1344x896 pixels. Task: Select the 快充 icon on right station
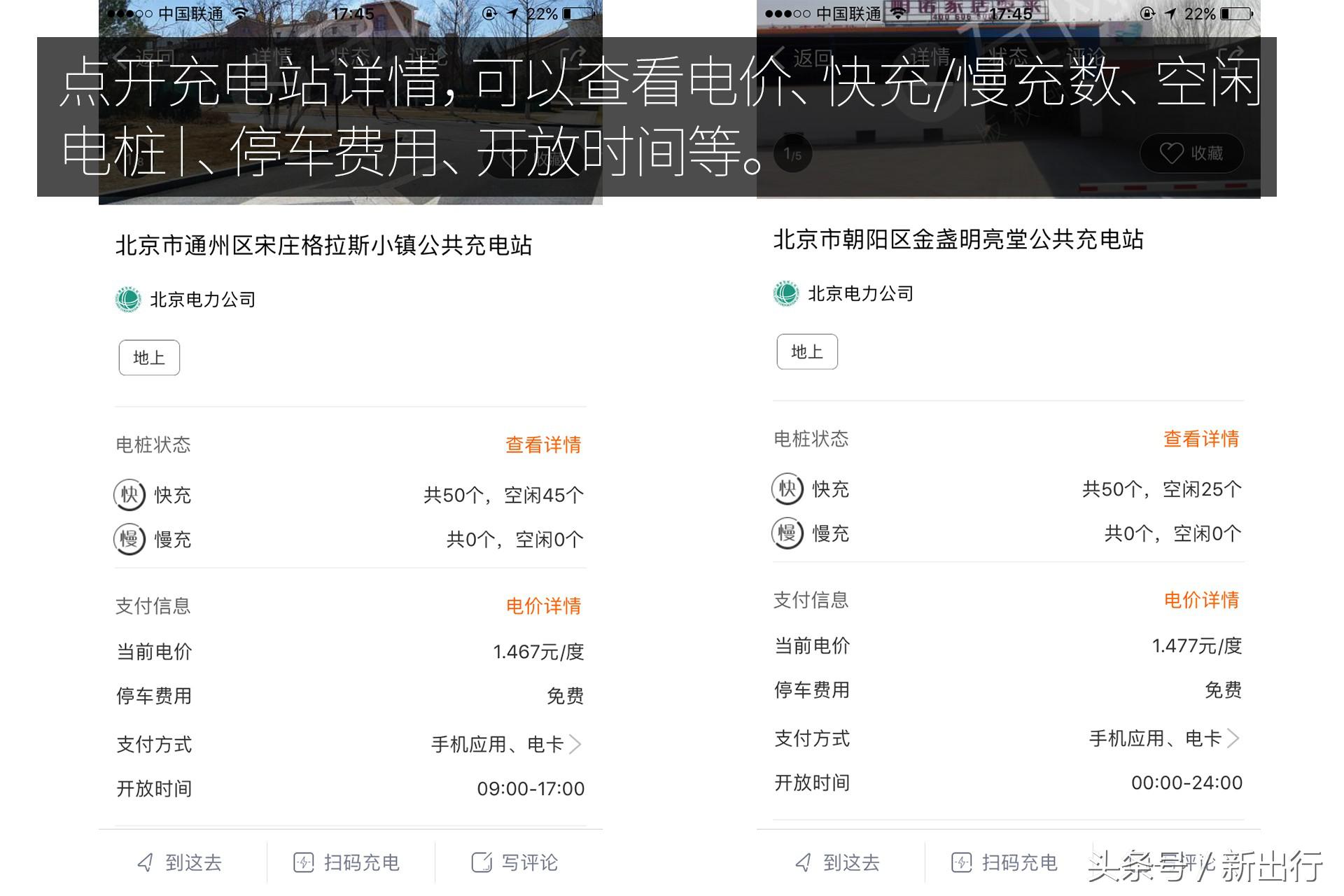click(787, 489)
